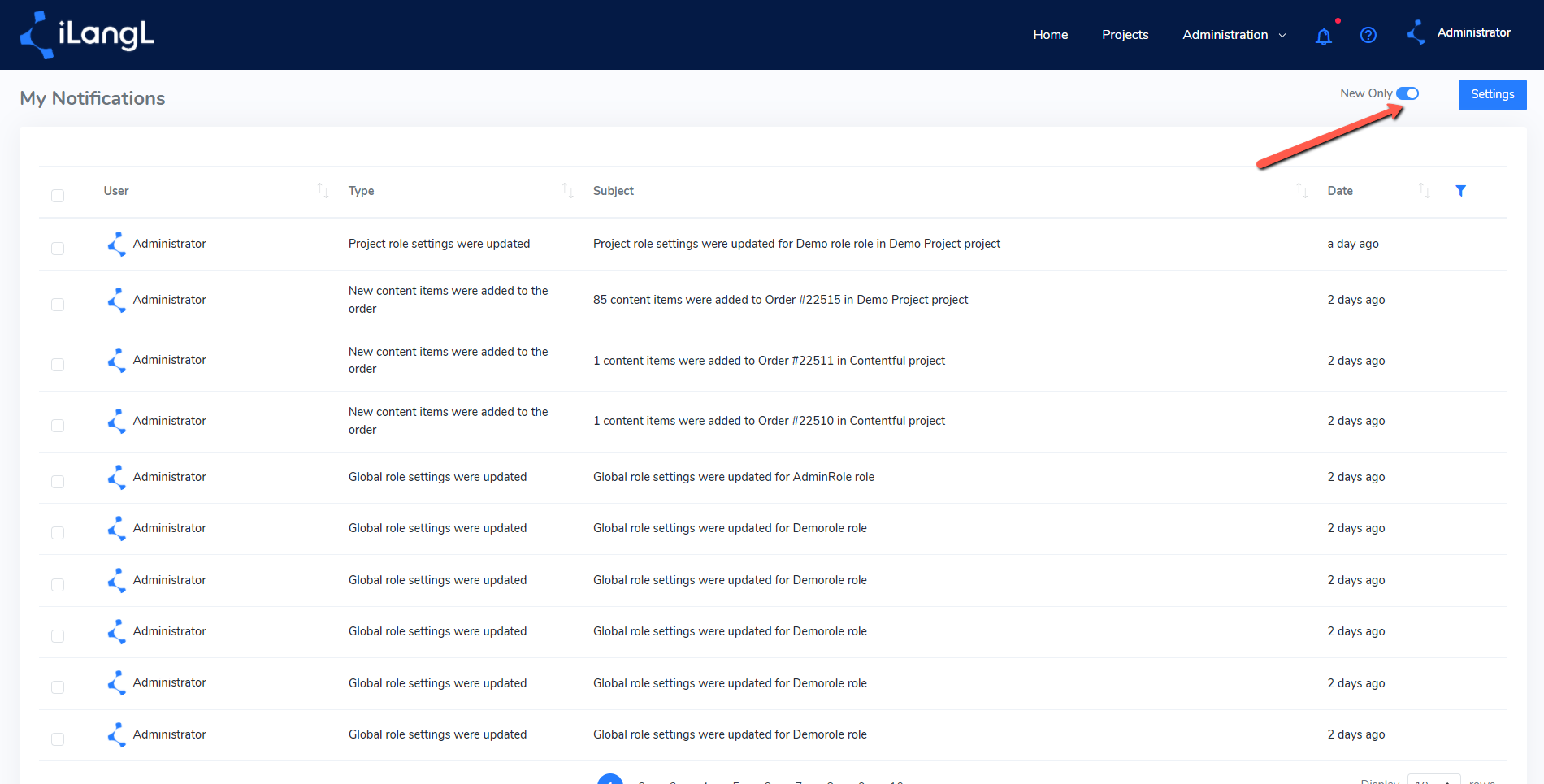Click the Date column header
This screenshot has height=784, width=1544.
click(1340, 191)
